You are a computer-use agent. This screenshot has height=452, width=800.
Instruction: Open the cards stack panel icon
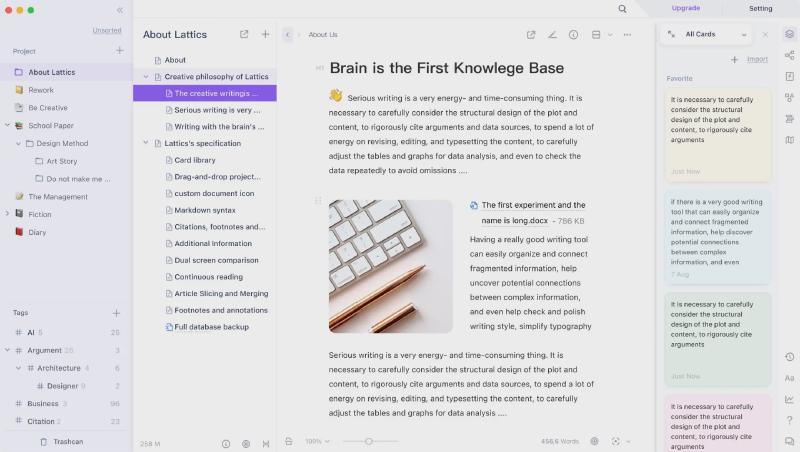[x=789, y=34]
